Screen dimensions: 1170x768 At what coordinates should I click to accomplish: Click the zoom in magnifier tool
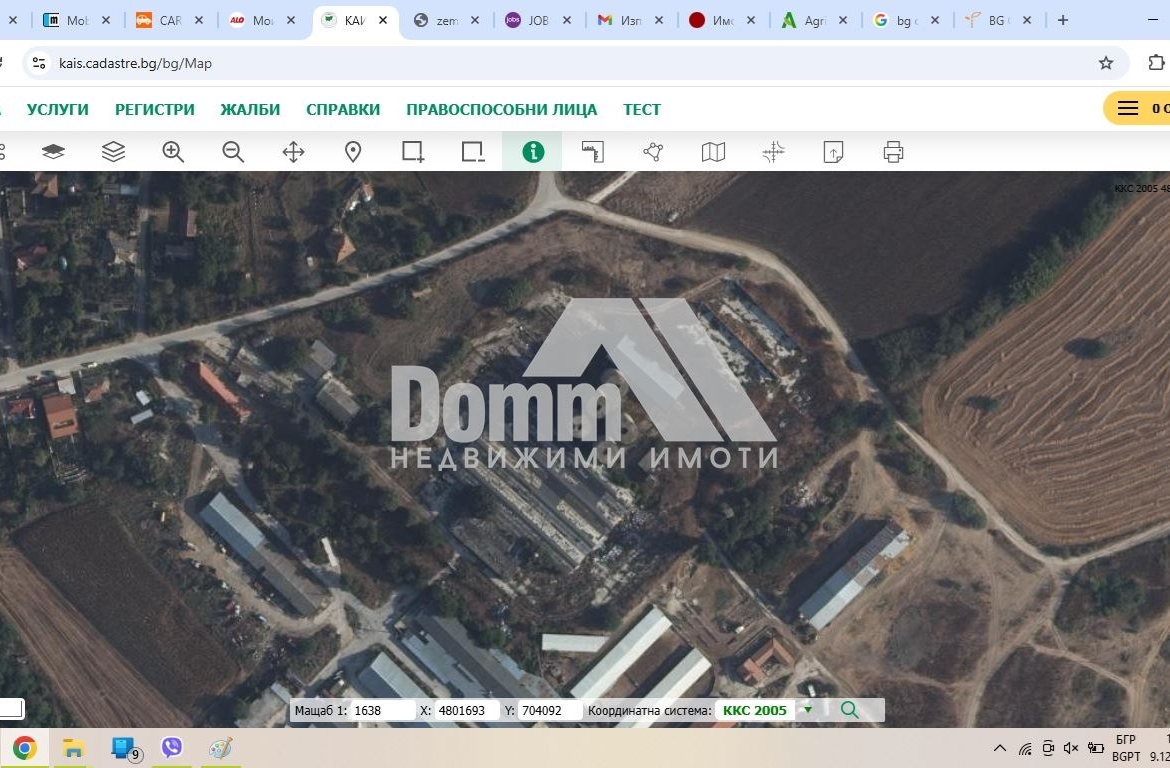tap(173, 152)
